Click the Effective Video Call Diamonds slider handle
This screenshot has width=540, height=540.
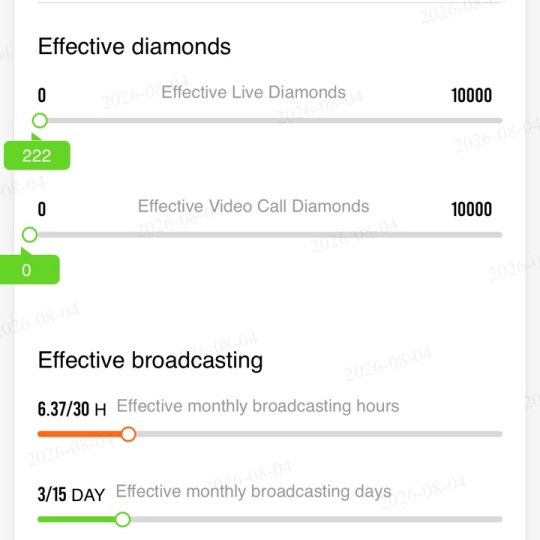[x=30, y=235]
